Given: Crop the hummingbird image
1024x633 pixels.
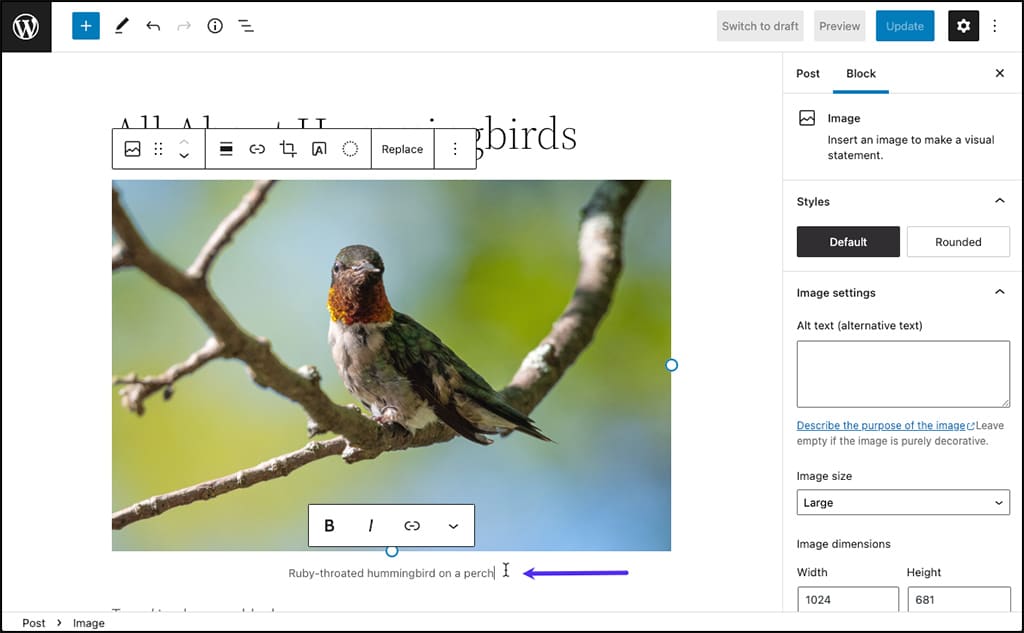Looking at the screenshot, I should point(286,148).
